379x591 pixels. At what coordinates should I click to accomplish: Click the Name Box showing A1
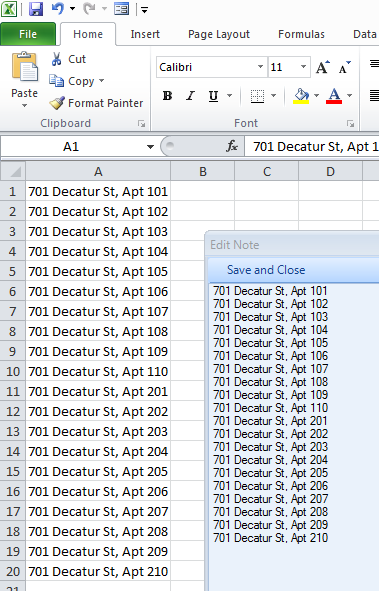[x=72, y=146]
